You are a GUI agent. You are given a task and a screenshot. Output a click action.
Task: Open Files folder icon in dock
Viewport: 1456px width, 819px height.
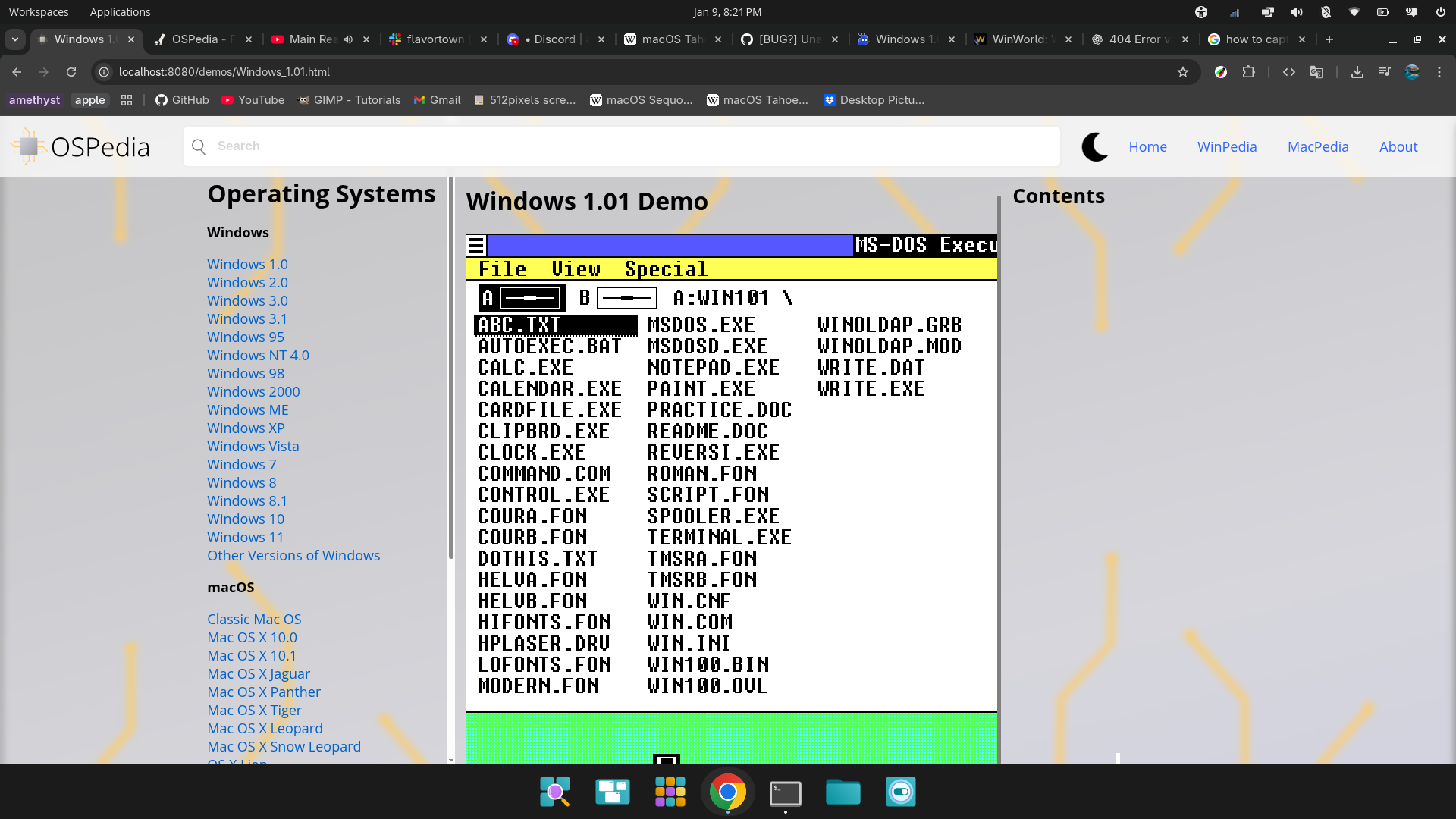click(843, 792)
